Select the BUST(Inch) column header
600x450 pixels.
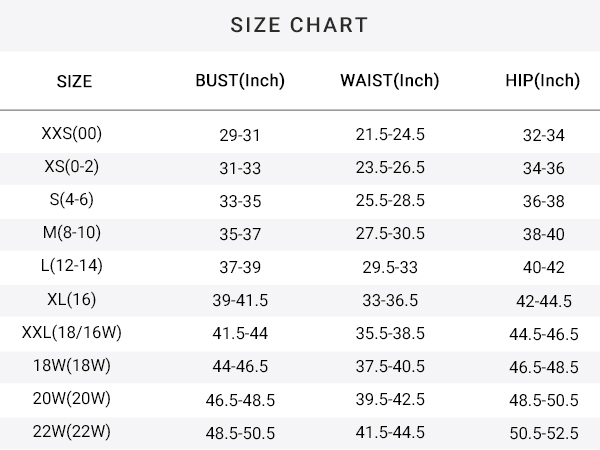240,81
